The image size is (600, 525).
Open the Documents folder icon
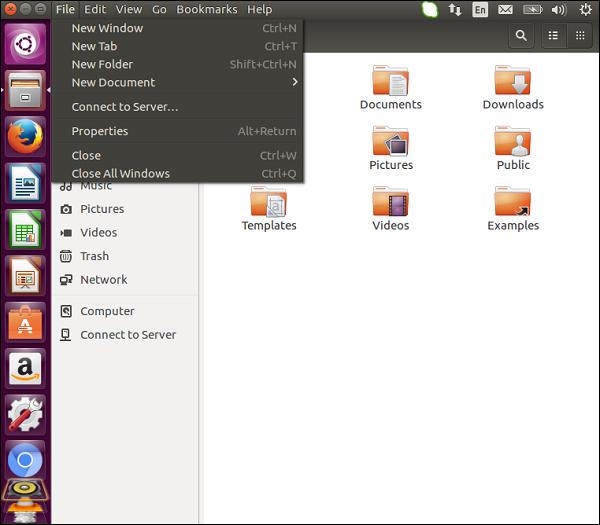click(390, 82)
